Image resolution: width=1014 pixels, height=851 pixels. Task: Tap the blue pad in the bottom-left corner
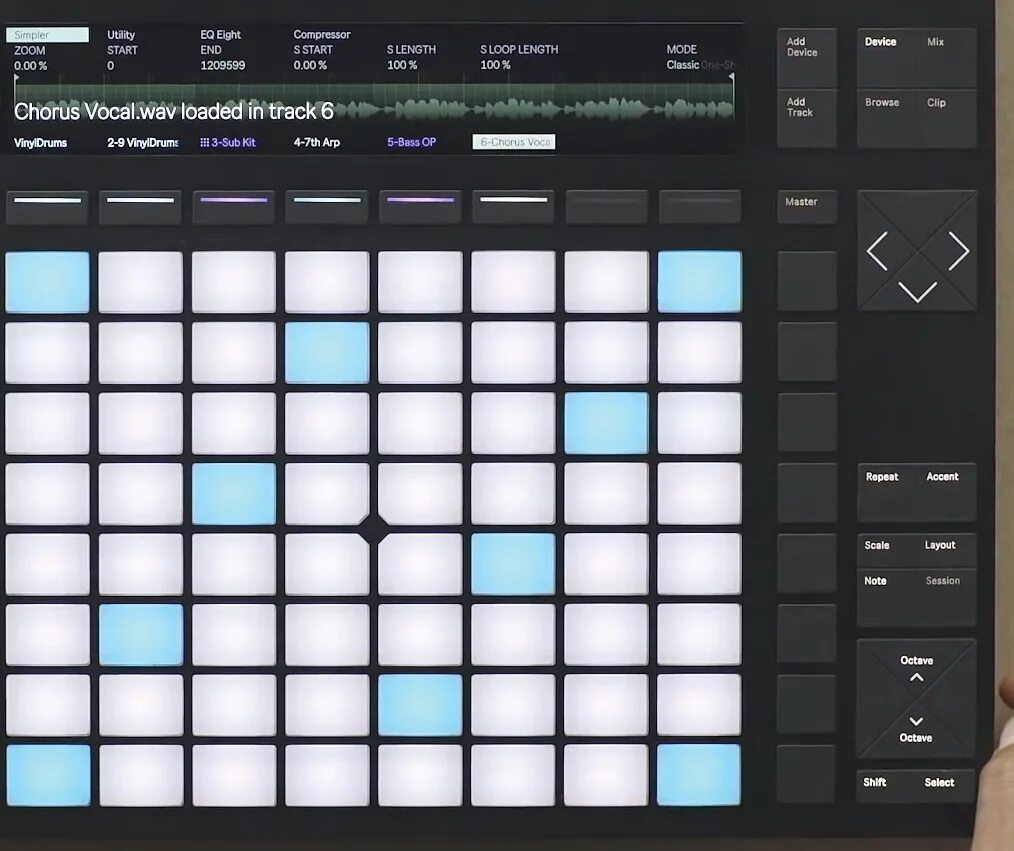point(48,775)
